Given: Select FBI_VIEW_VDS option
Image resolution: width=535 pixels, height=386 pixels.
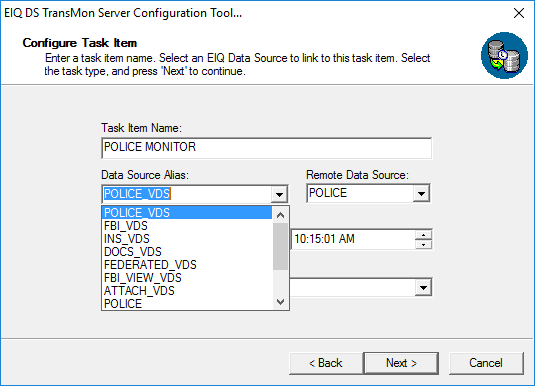Looking at the screenshot, I should pyautogui.click(x=187, y=278).
